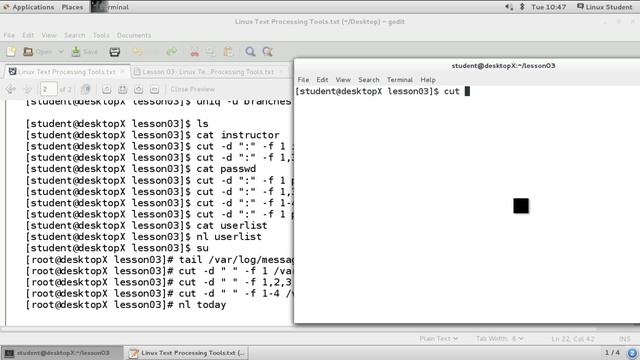Screen dimensions: 640x360
Task: Click the Bluetooth icon in top panel
Action: pyautogui.click(x=522, y=7)
